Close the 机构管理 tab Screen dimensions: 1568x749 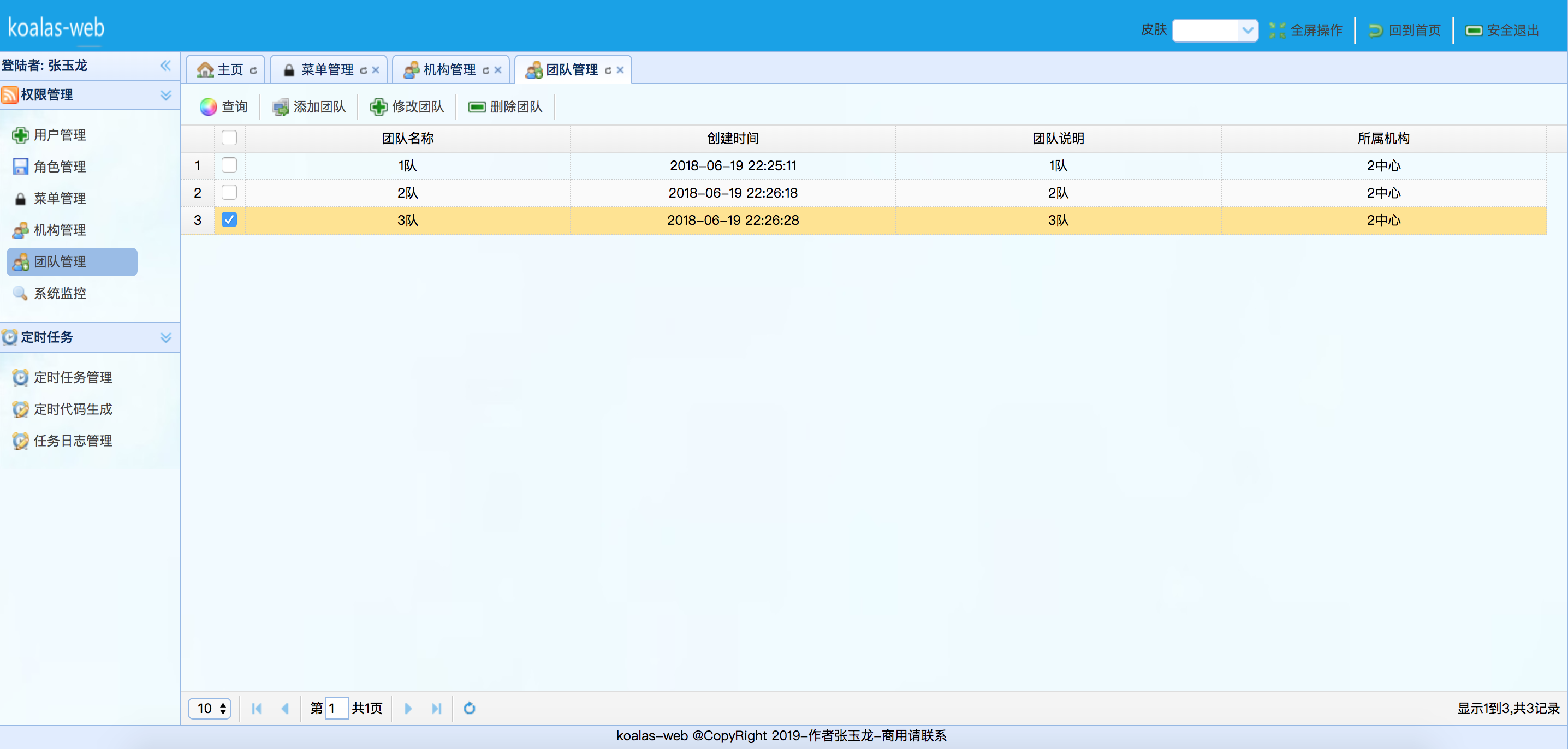click(x=498, y=70)
